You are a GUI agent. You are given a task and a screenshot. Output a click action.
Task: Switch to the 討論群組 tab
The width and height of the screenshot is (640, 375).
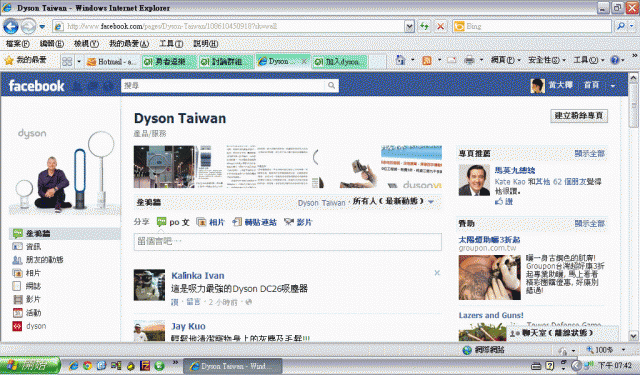coord(225,62)
